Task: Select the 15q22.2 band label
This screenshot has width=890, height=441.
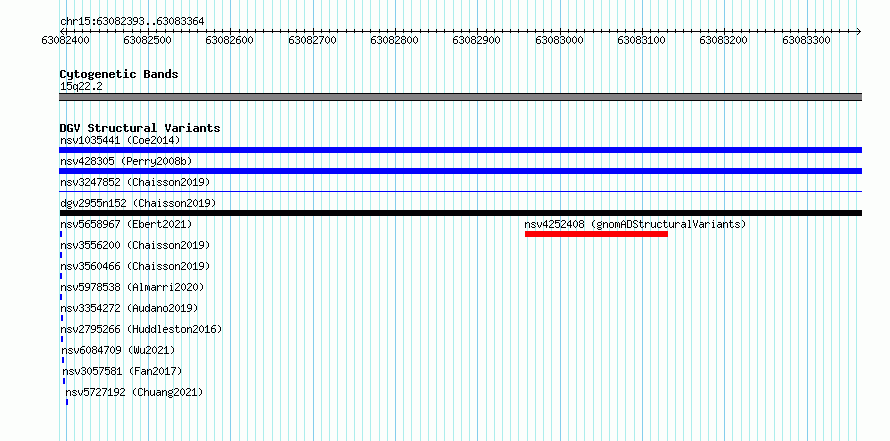Action: coord(81,86)
